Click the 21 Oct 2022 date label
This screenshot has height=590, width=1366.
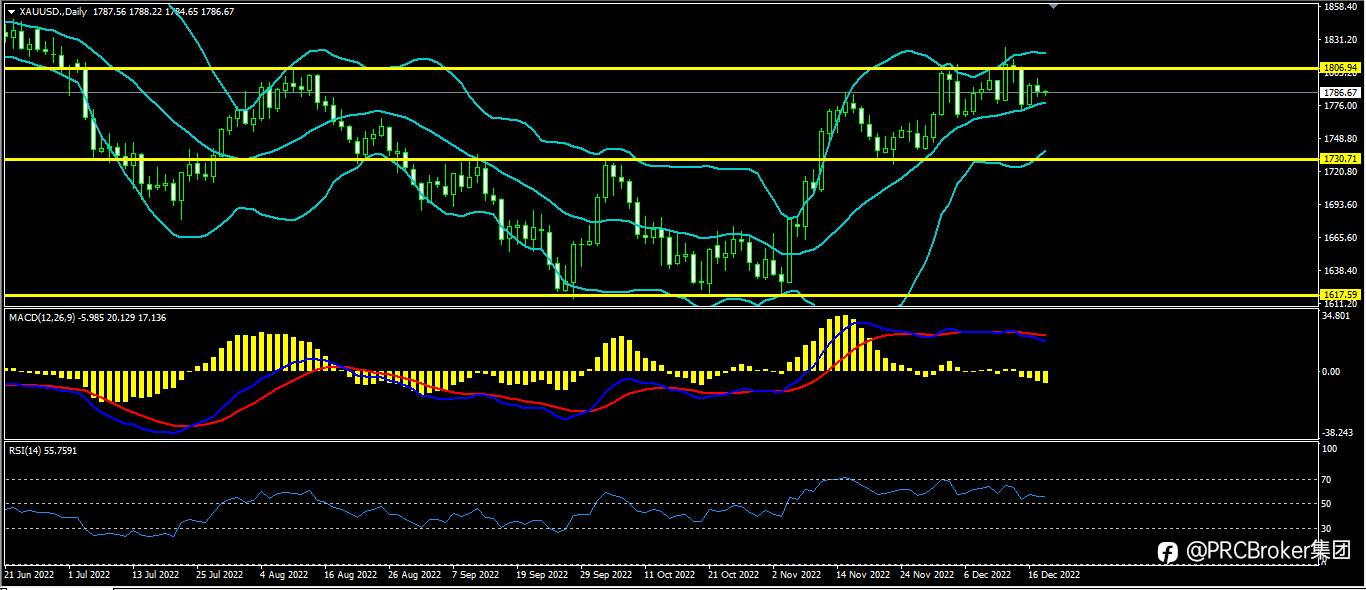point(733,576)
